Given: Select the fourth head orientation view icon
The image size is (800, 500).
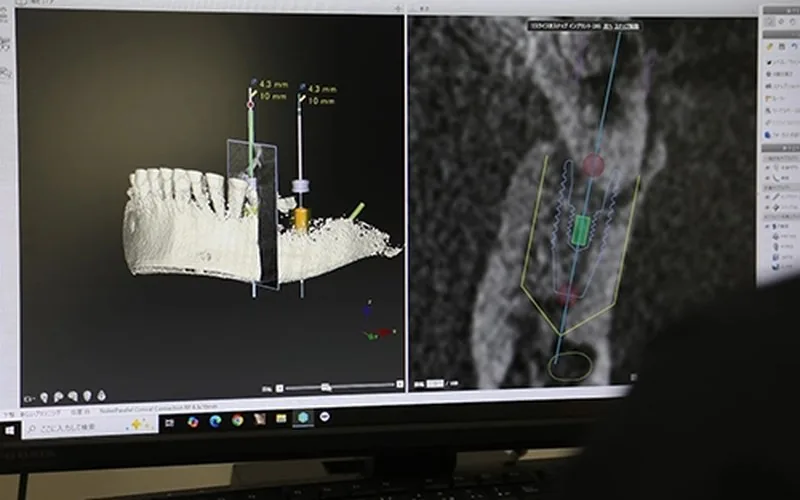Looking at the screenshot, I should 87,395.
